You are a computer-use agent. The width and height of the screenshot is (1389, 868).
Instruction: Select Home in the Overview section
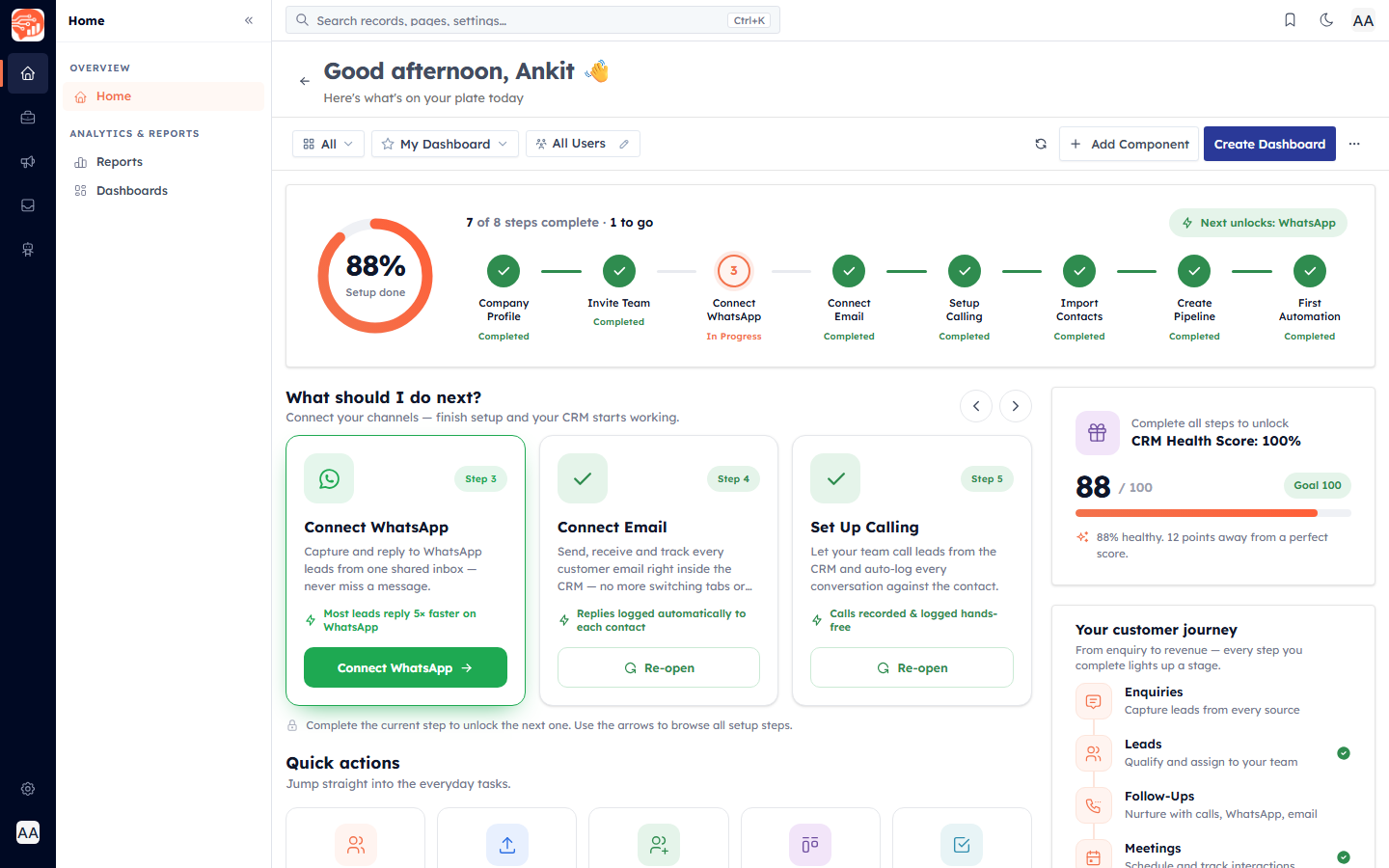pos(163,96)
